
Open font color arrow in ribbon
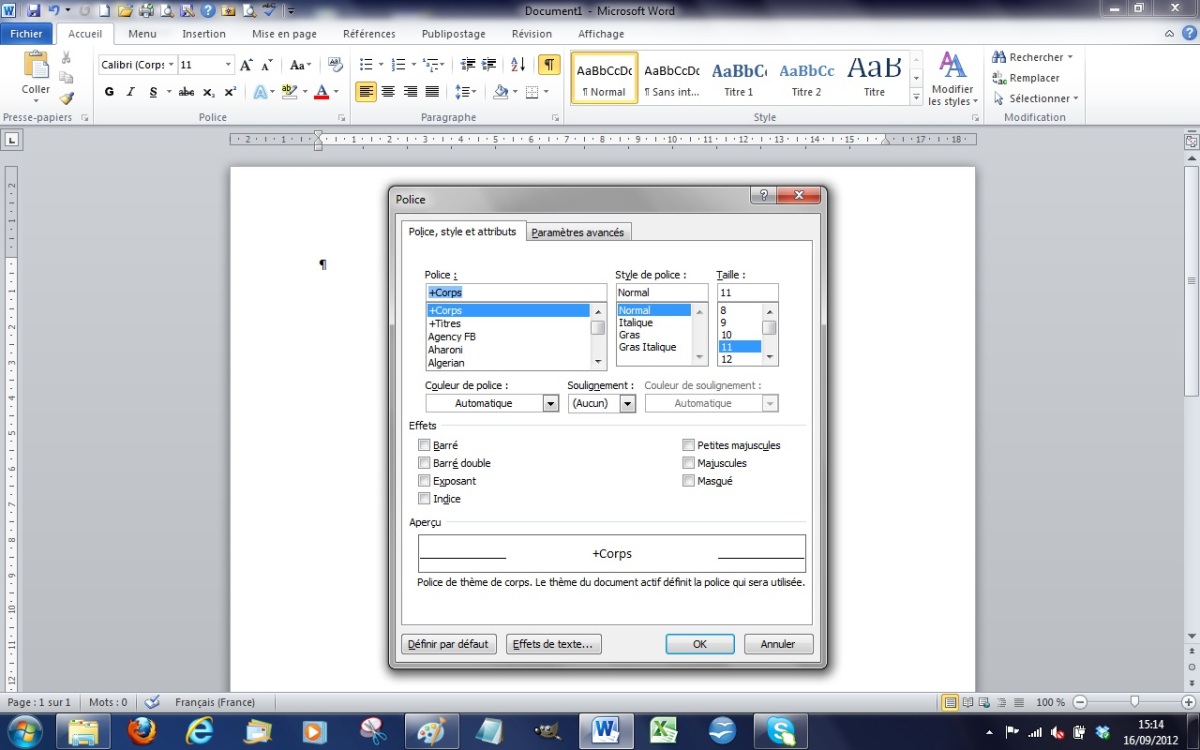coord(336,92)
